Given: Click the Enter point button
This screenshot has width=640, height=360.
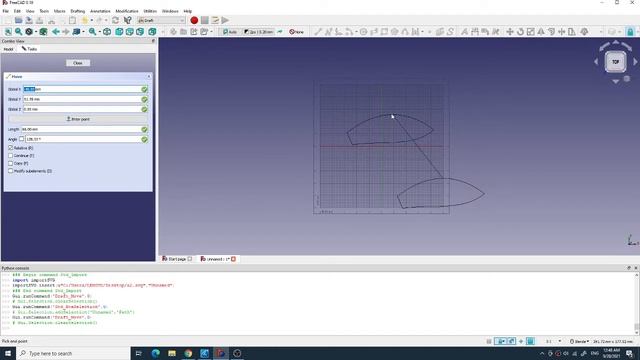Looking at the screenshot, I should coord(78,119).
